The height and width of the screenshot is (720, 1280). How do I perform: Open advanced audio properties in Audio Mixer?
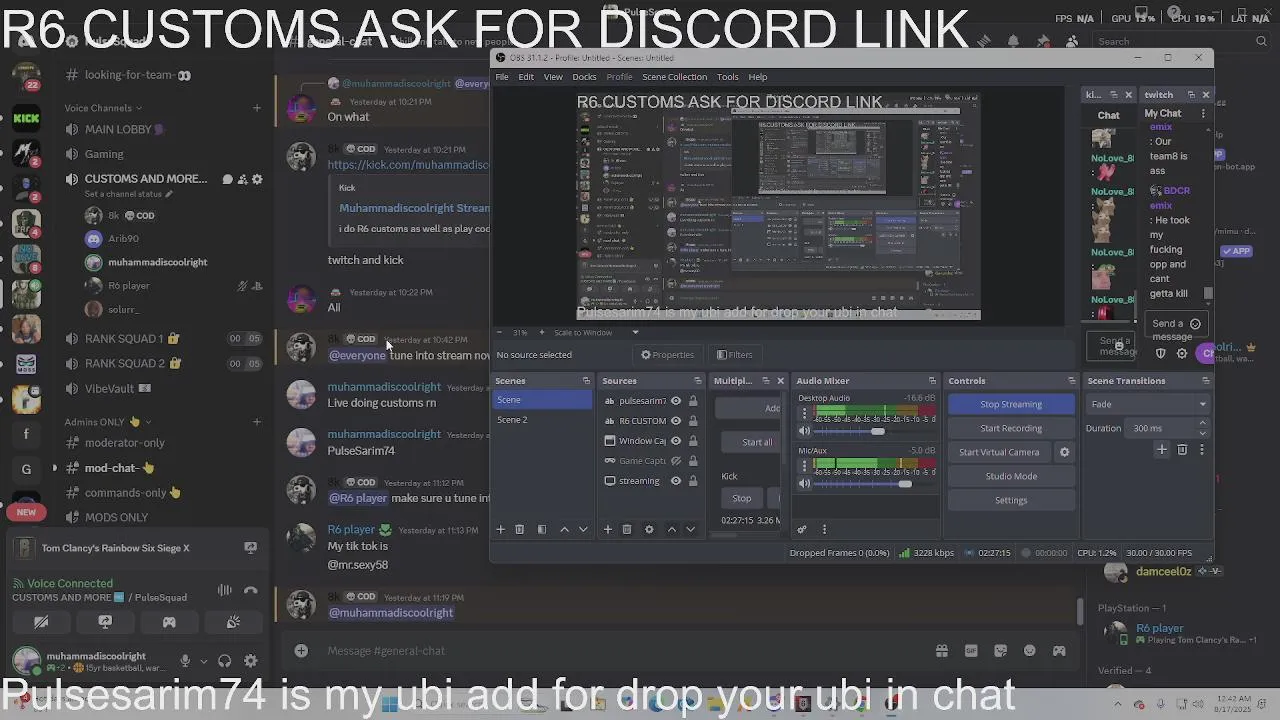(x=801, y=529)
